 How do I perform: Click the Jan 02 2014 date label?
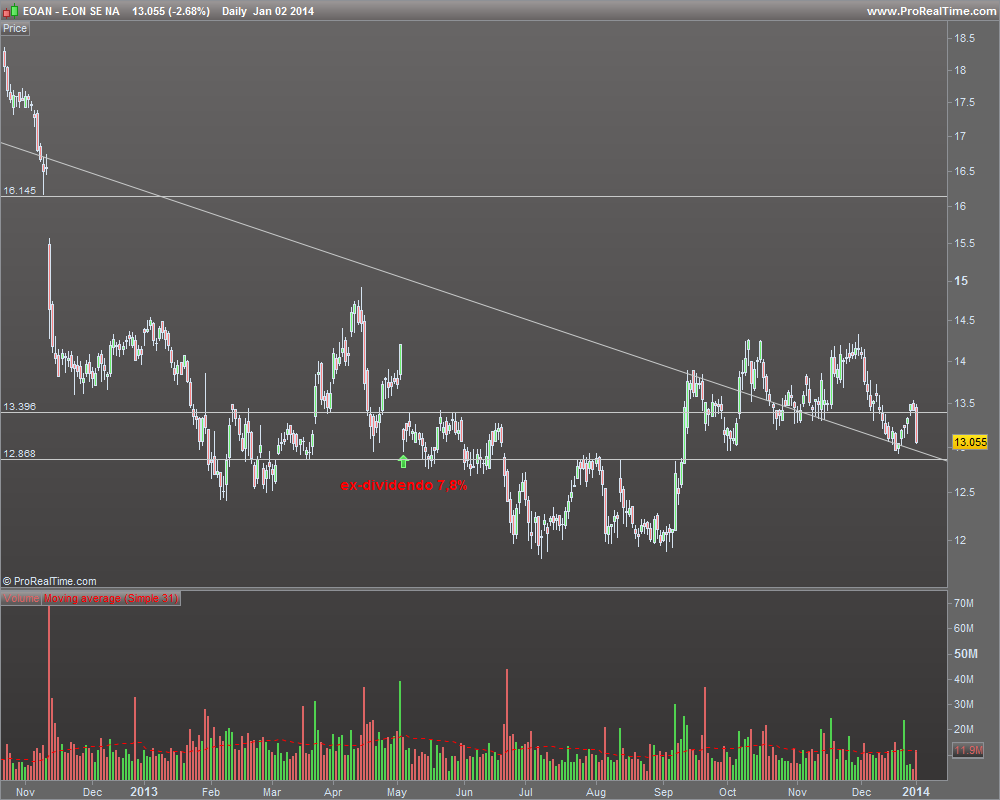(x=283, y=11)
